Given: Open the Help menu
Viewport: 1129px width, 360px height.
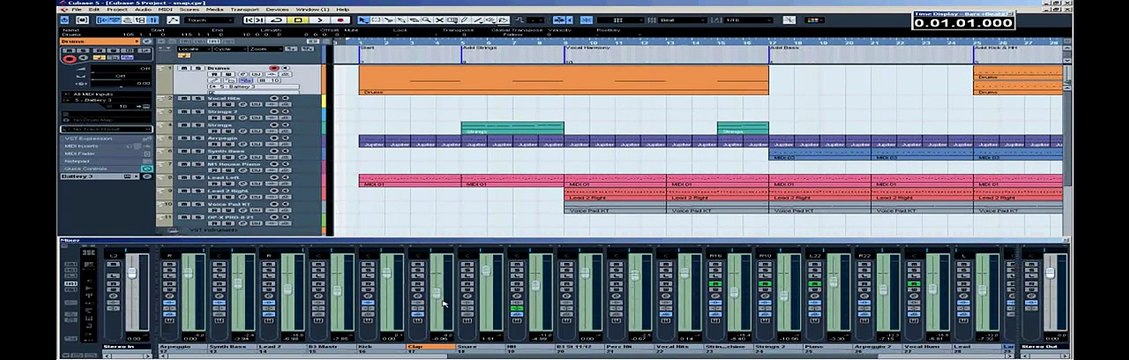Looking at the screenshot, I should coord(343,9).
